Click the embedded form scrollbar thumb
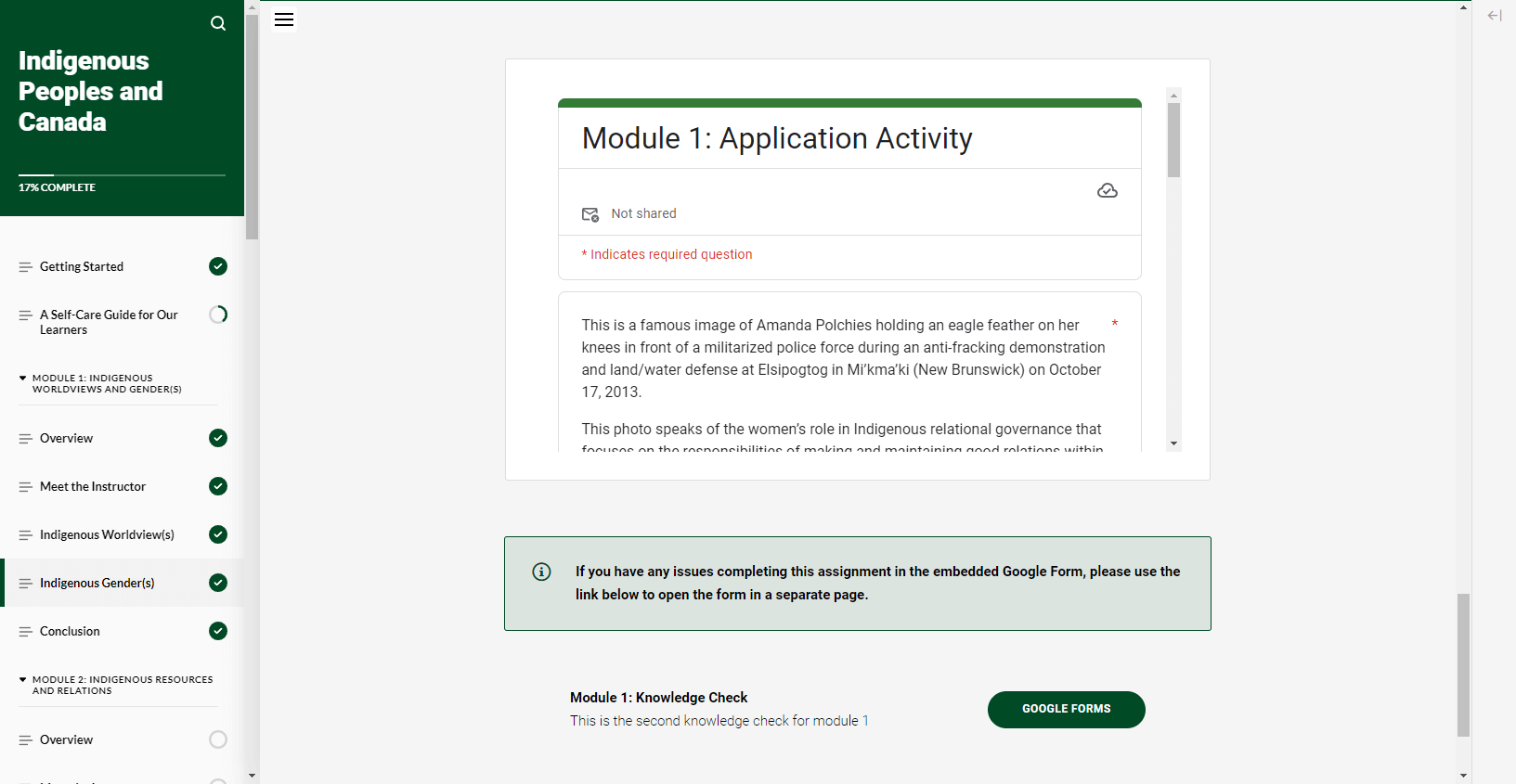The width and height of the screenshot is (1516, 784). click(1173, 140)
